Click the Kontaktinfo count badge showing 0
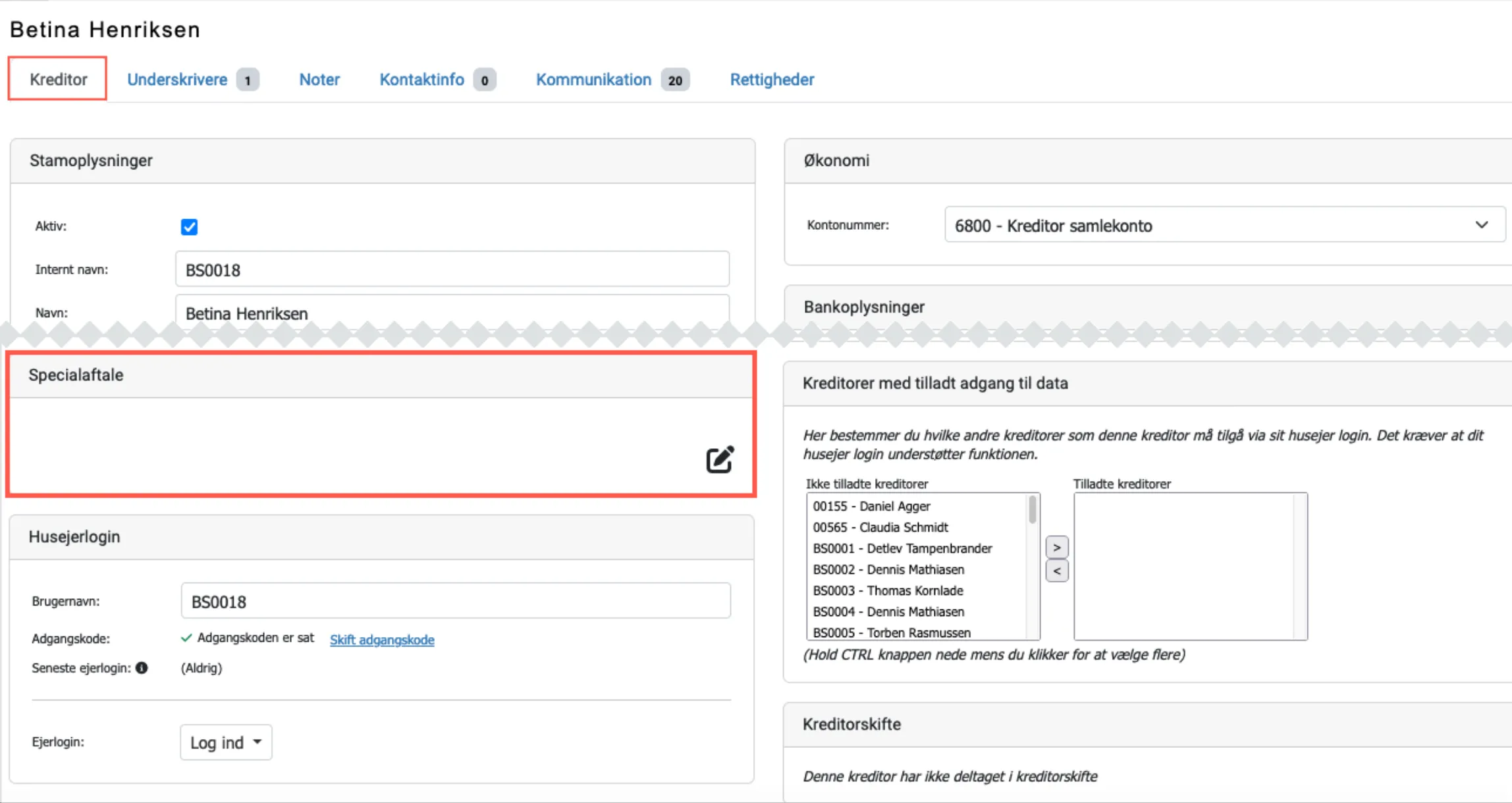This screenshot has height=803, width=1512. (x=485, y=80)
